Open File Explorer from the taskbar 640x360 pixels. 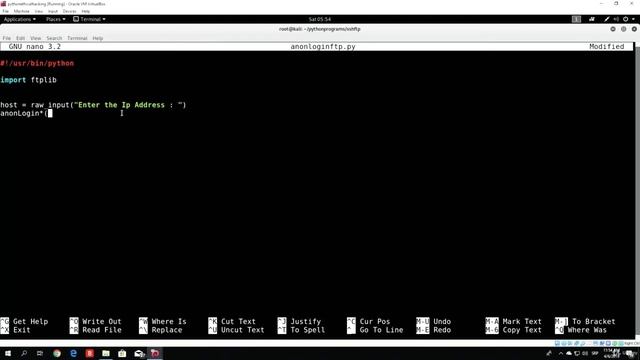[106, 353]
